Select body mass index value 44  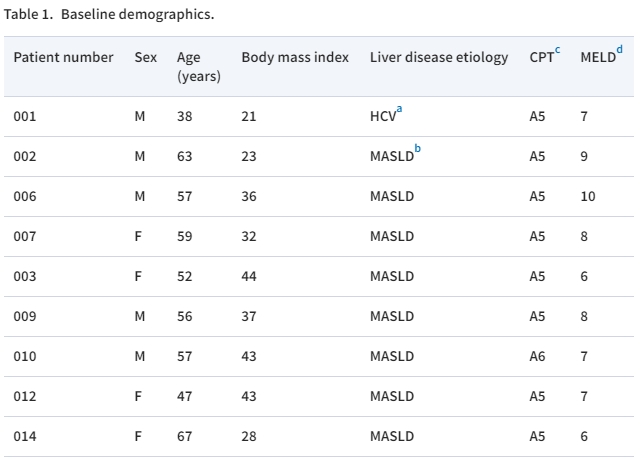coord(249,276)
